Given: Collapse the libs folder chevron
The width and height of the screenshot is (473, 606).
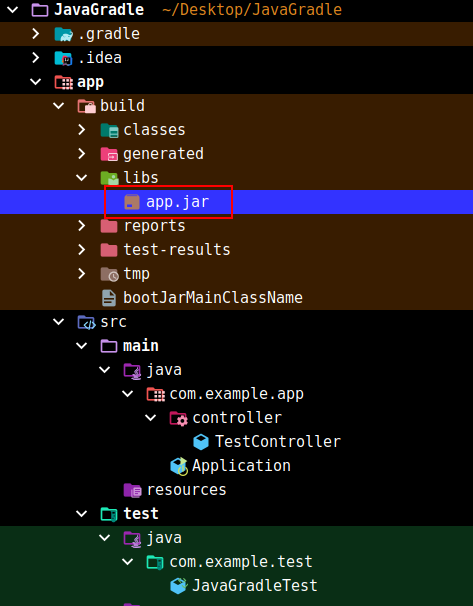Looking at the screenshot, I should click(82, 178).
